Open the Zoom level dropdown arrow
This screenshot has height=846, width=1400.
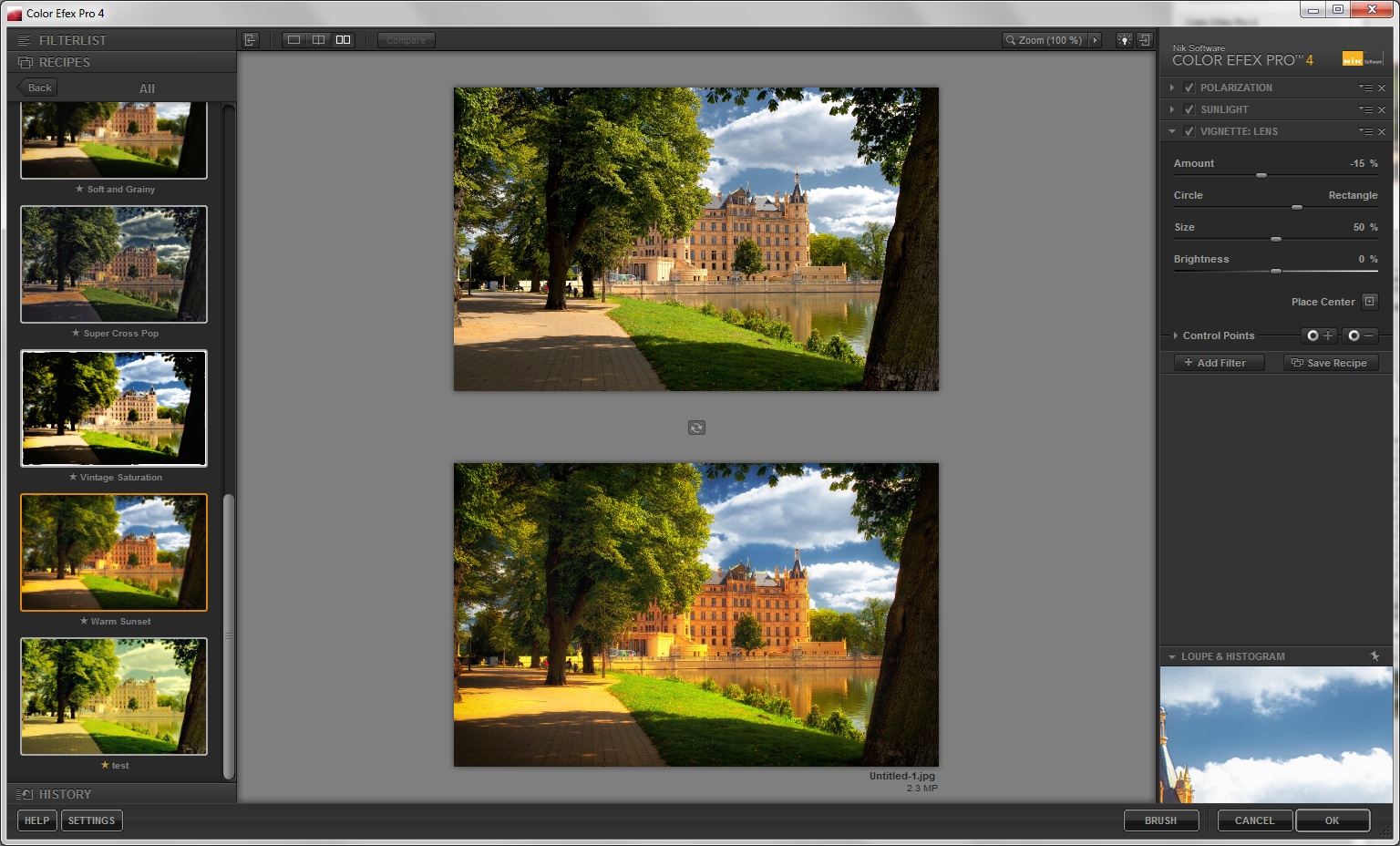coord(1095,40)
